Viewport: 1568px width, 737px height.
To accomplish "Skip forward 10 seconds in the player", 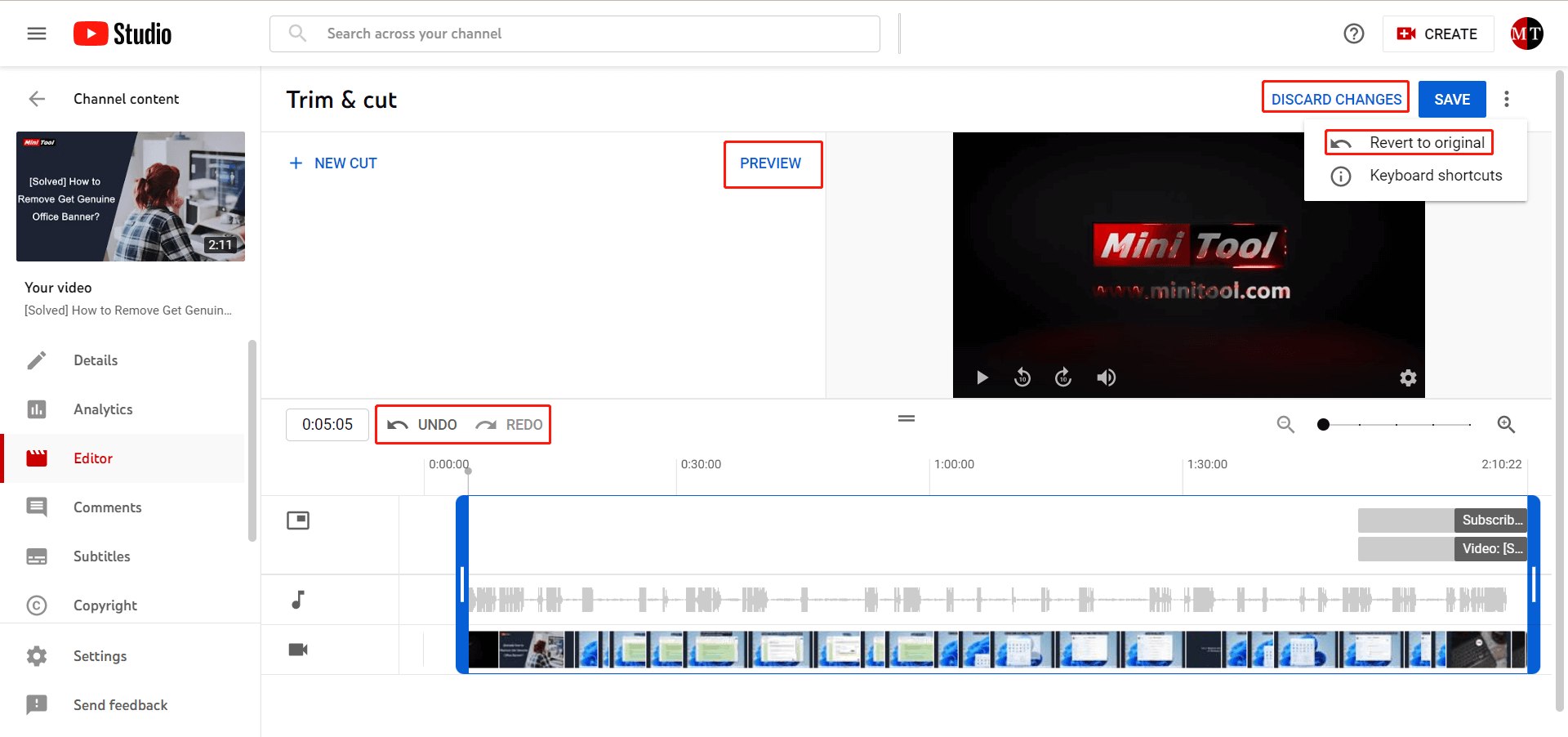I will click(1063, 377).
